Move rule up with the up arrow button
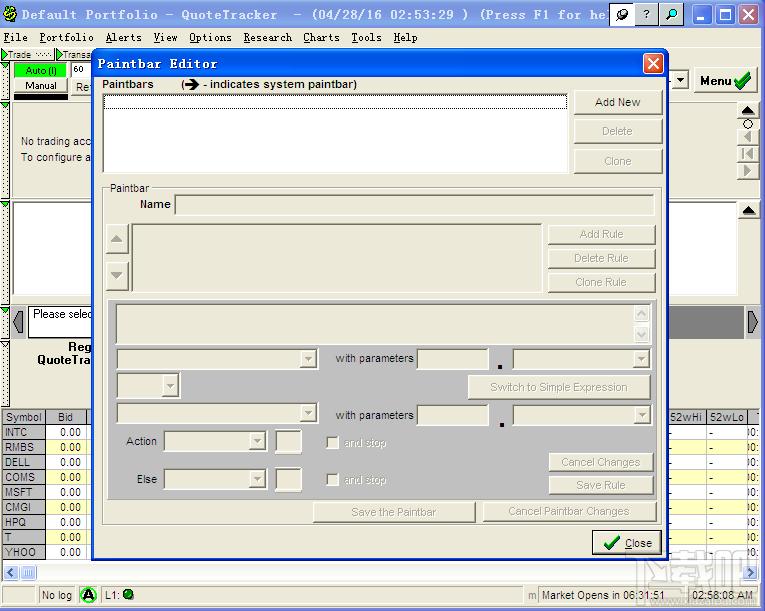765x611 pixels. (117, 239)
